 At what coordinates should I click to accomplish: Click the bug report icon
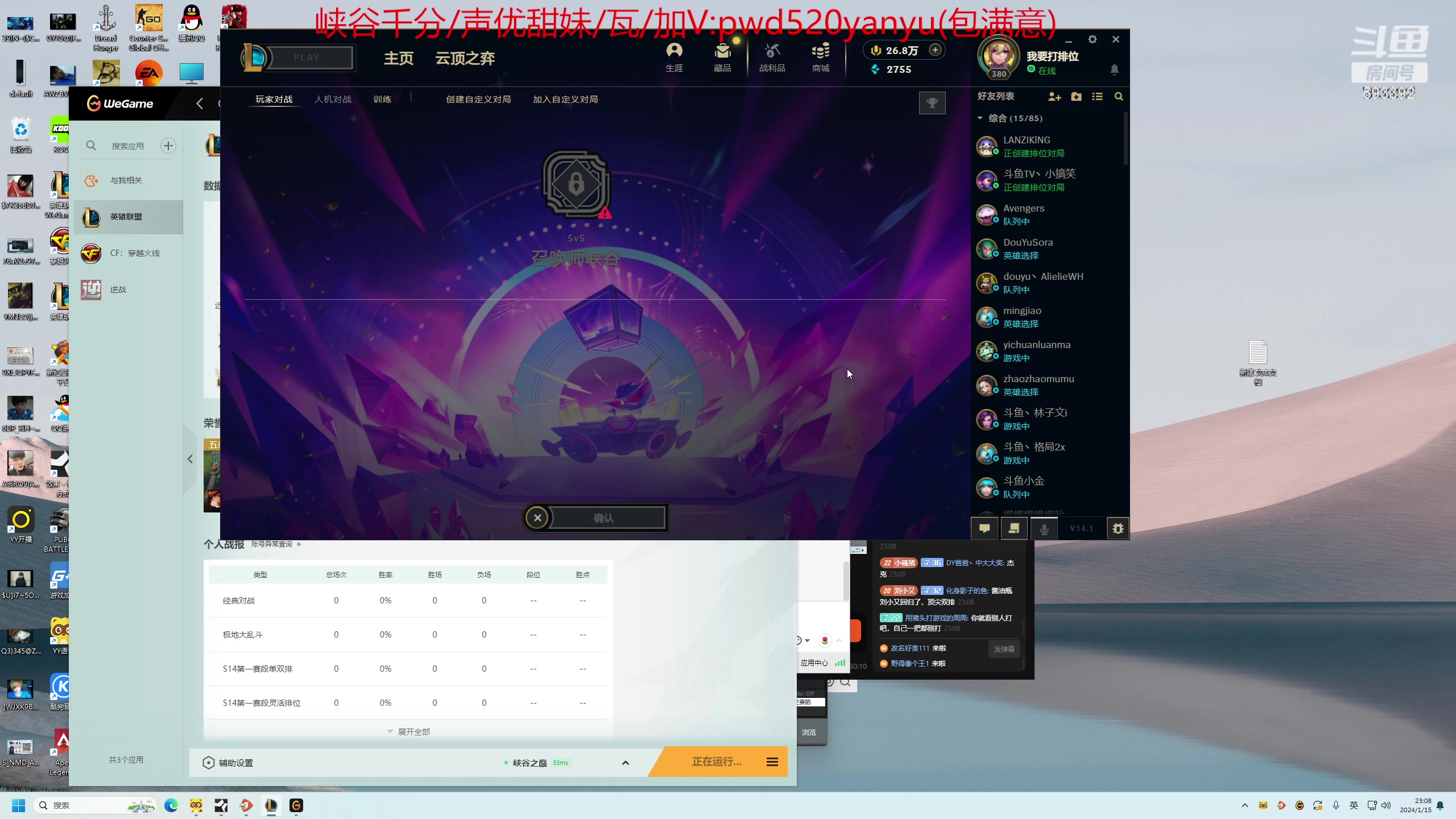[1118, 528]
